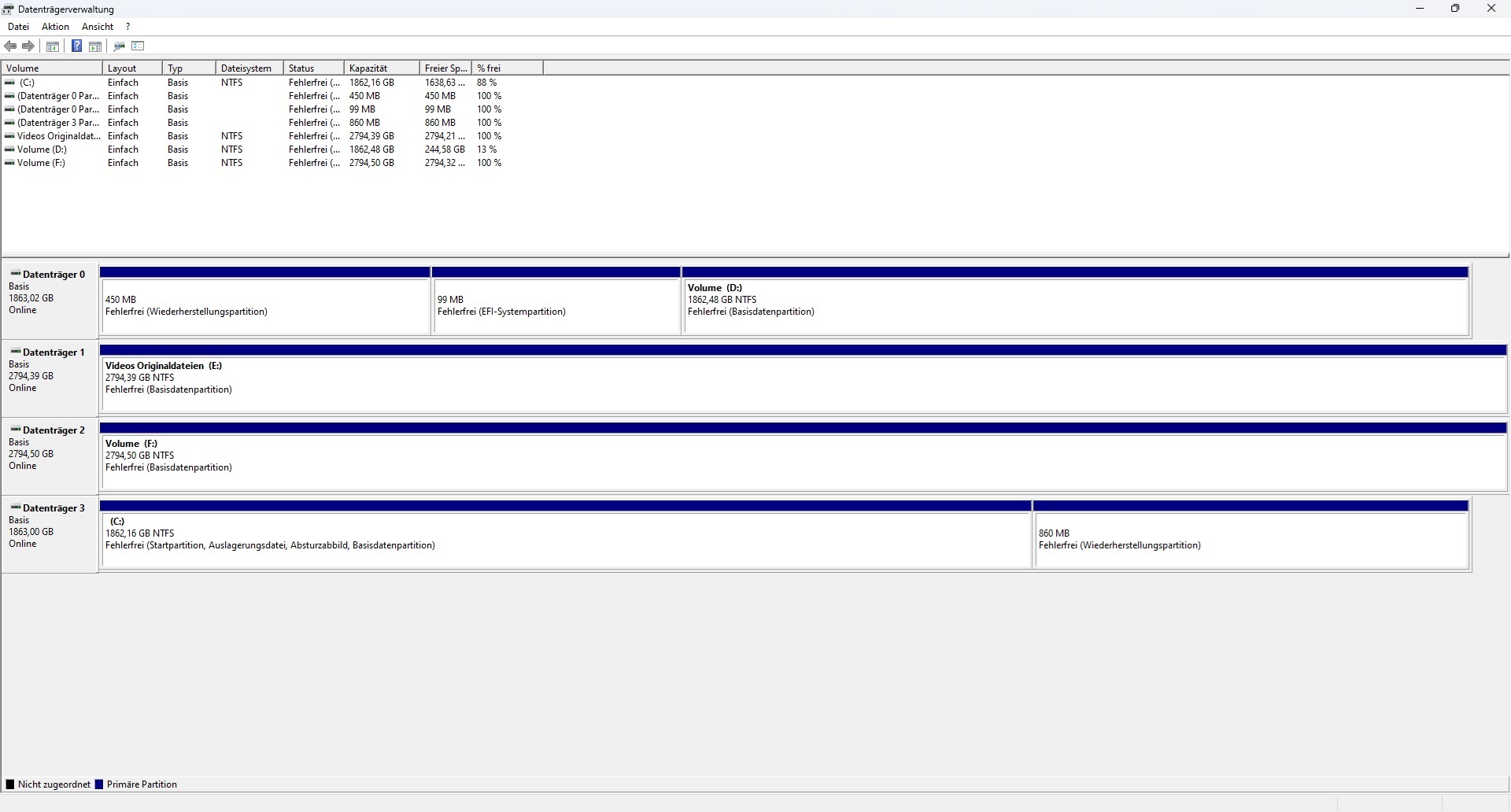Sort by the Dateisystem column header
This screenshot has height=812, width=1511.
(x=249, y=68)
